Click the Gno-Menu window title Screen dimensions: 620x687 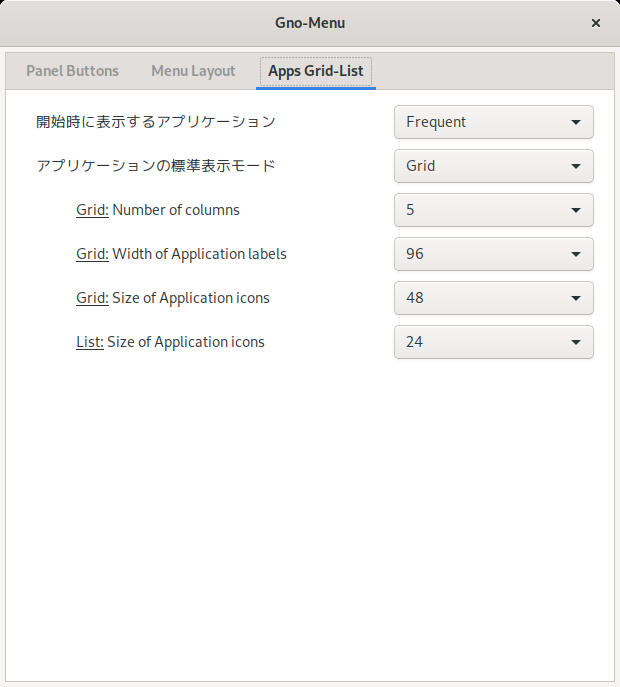310,23
